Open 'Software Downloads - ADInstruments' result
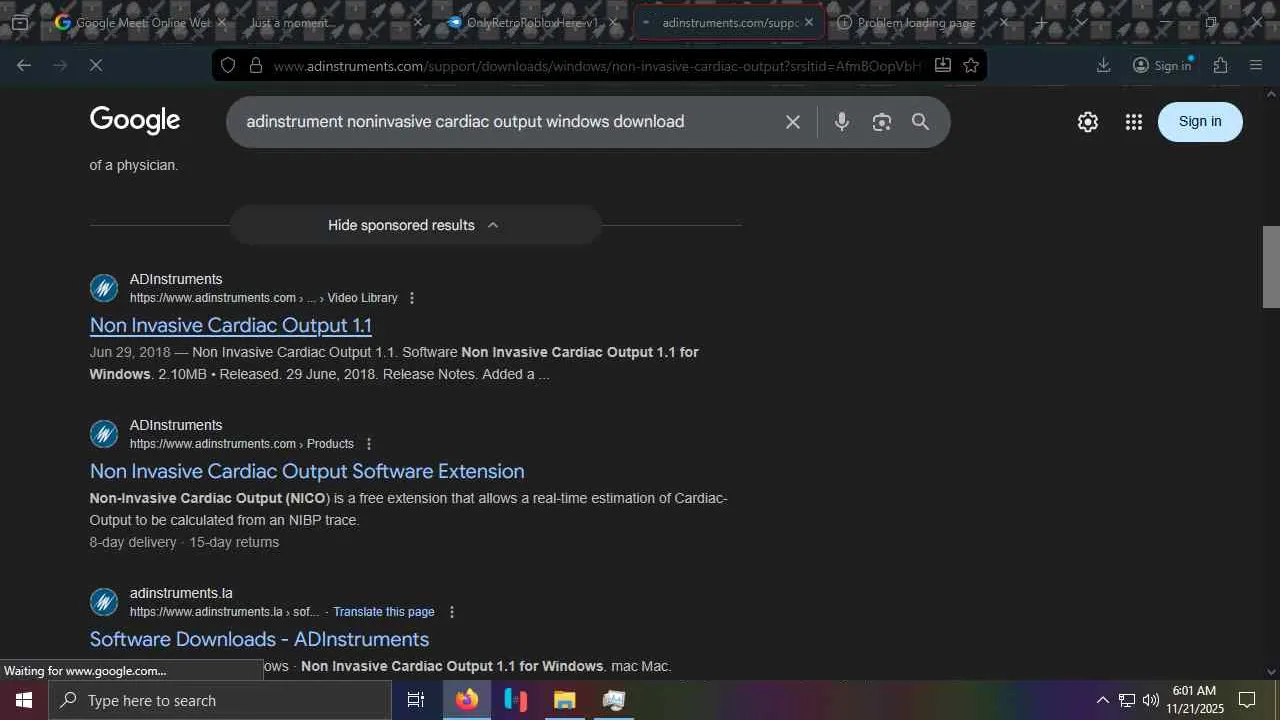Screen dimensions: 1280x720 click(259, 639)
